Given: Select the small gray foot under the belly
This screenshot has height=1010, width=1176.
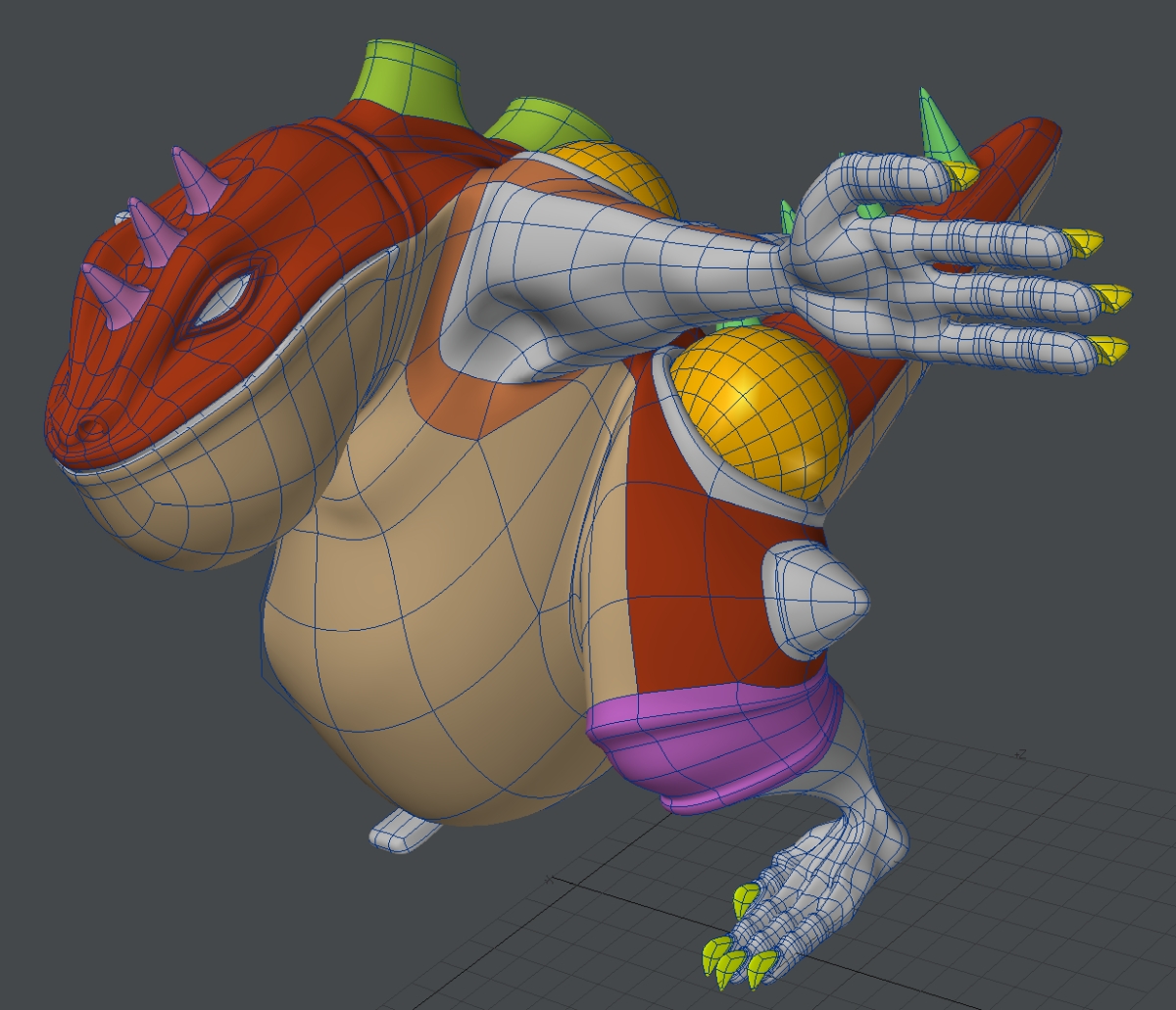Looking at the screenshot, I should coord(402,831).
